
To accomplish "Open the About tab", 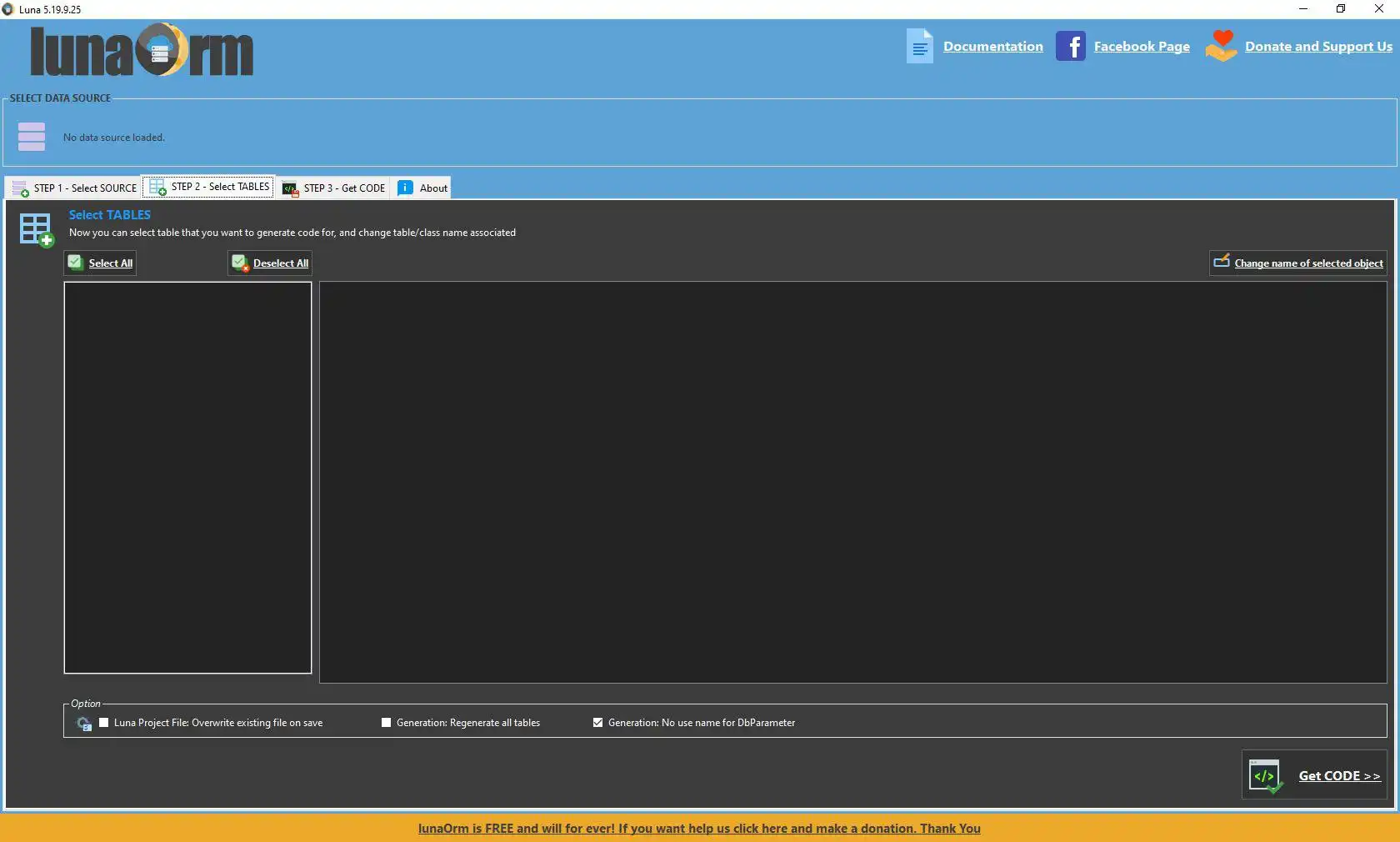I will pos(422,188).
